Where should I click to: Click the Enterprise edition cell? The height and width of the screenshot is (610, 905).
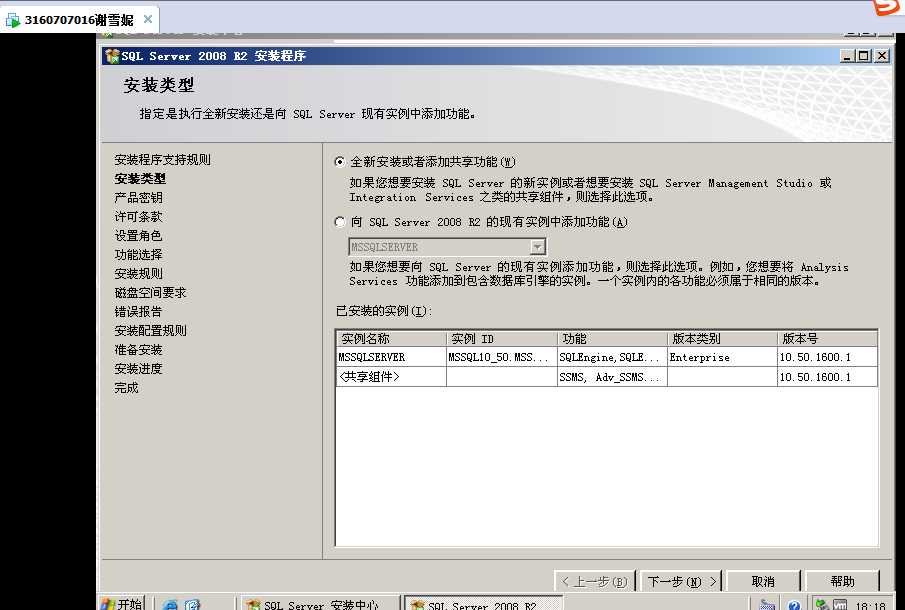pos(722,357)
